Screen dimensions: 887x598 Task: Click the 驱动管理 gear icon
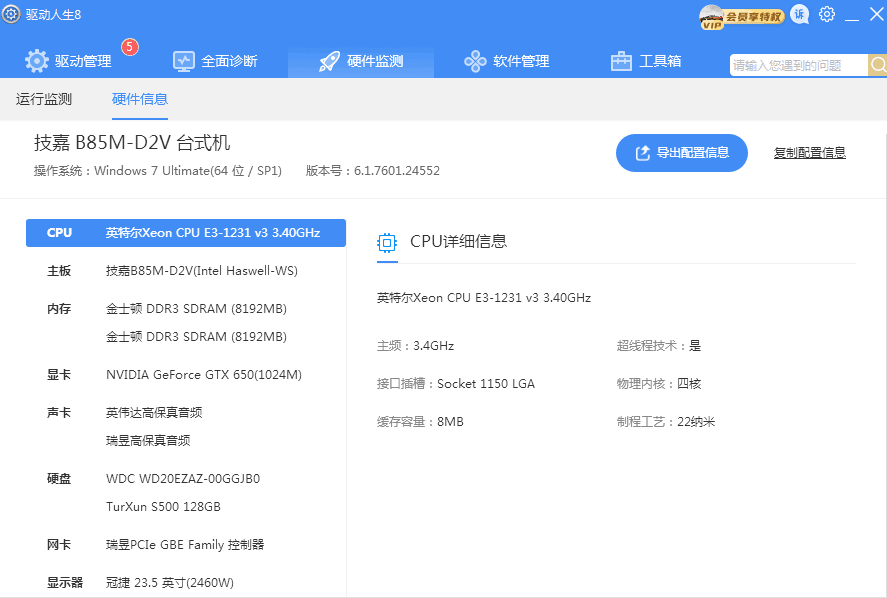(x=37, y=61)
